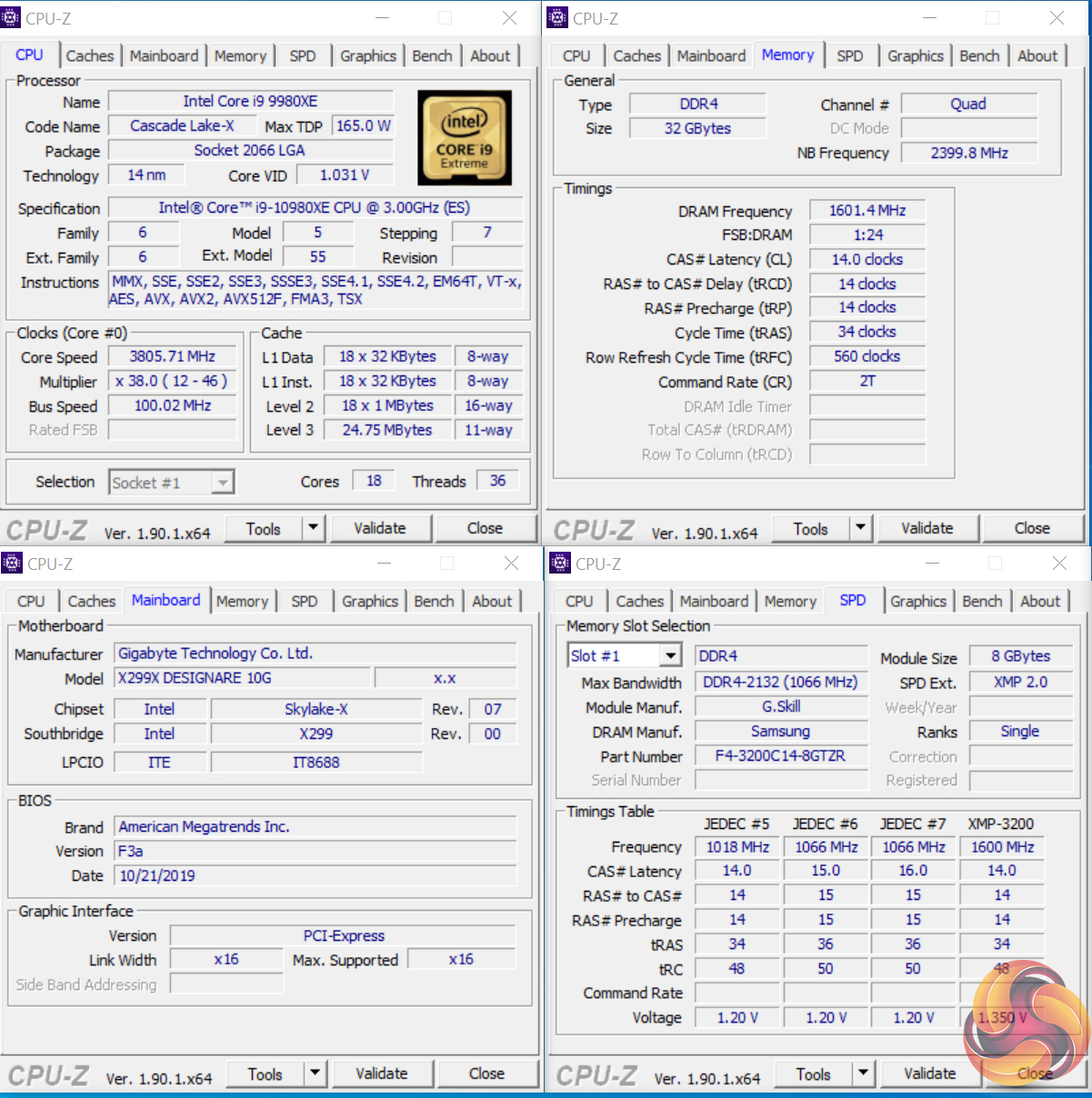The height and width of the screenshot is (1098, 1092).
Task: Click the Intel Core i9 Extreme logo
Action: pyautogui.click(x=465, y=138)
